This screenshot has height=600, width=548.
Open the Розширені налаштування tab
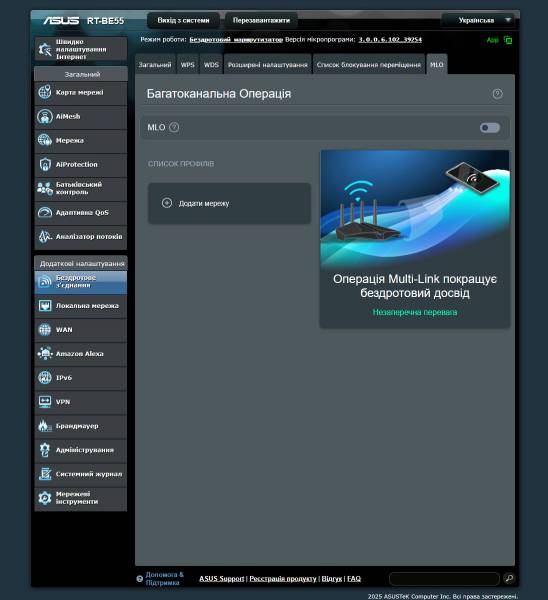click(x=267, y=65)
